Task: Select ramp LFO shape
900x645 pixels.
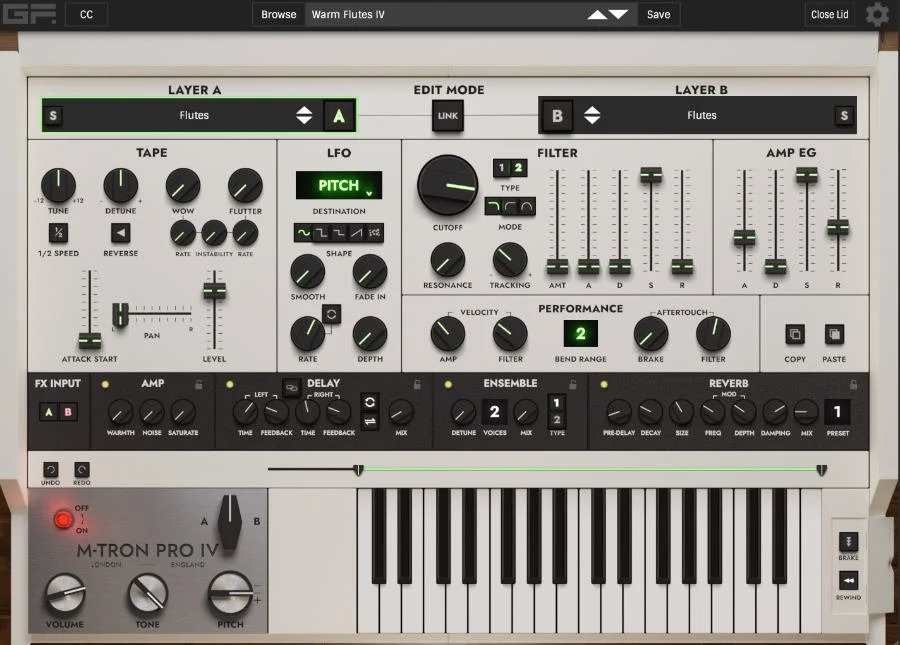Action: [357, 232]
